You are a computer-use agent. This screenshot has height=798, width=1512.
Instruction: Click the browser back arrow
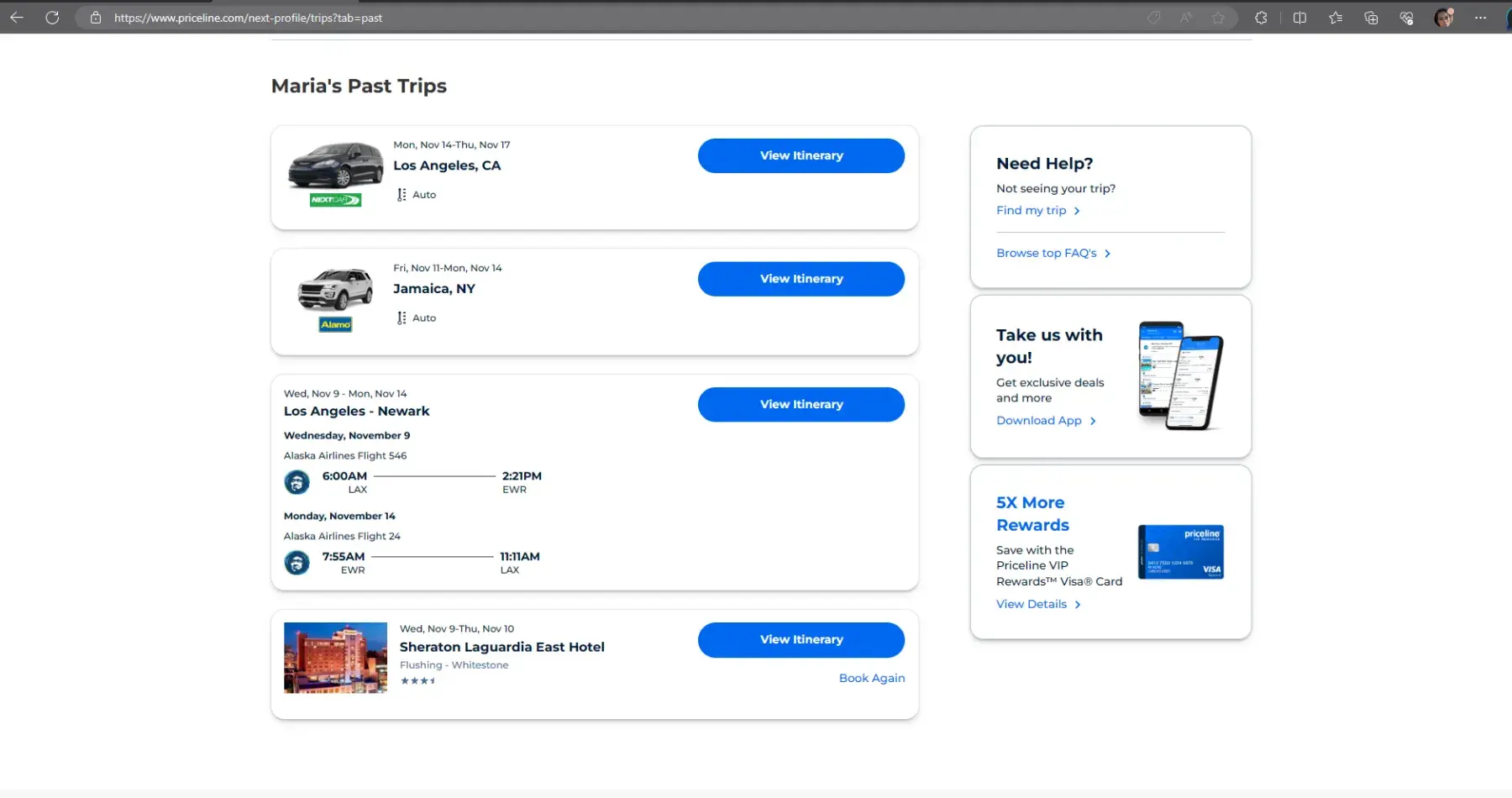click(x=17, y=18)
